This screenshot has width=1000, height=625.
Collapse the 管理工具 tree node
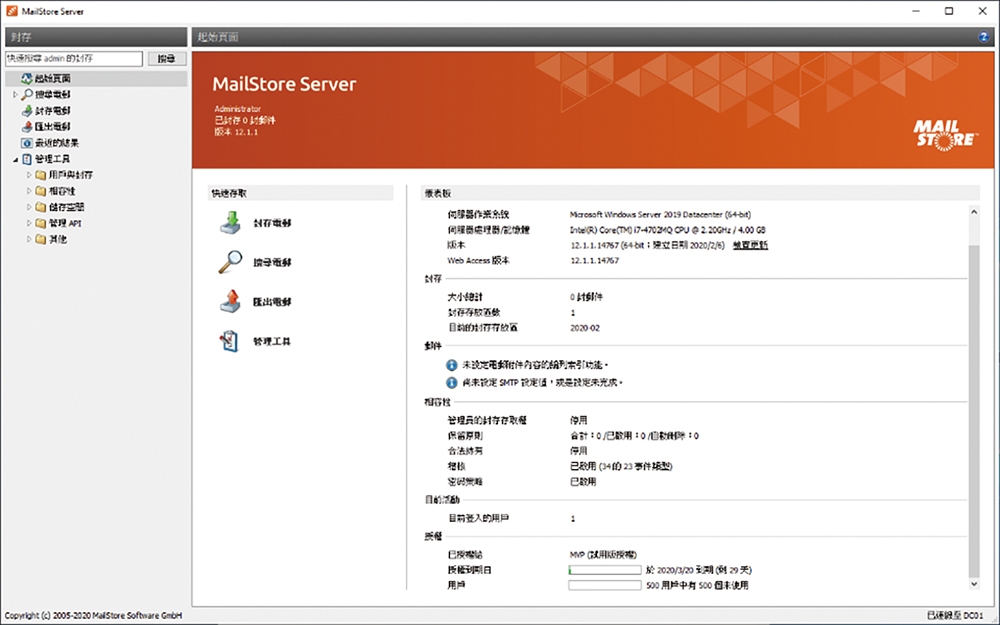click(x=15, y=159)
